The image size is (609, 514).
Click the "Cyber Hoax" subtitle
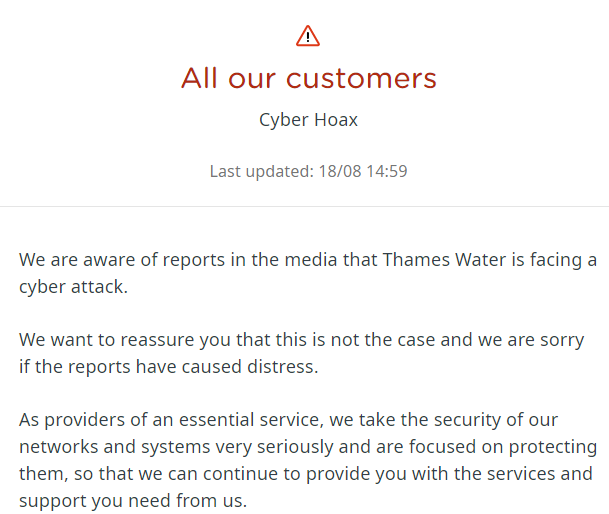click(x=308, y=120)
